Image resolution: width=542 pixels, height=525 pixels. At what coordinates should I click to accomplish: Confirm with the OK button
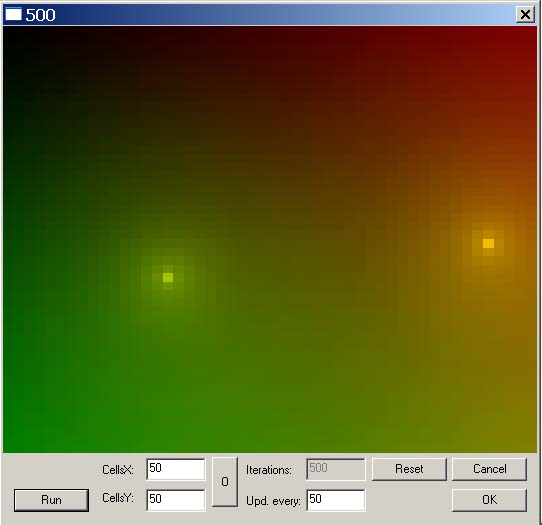tap(489, 500)
